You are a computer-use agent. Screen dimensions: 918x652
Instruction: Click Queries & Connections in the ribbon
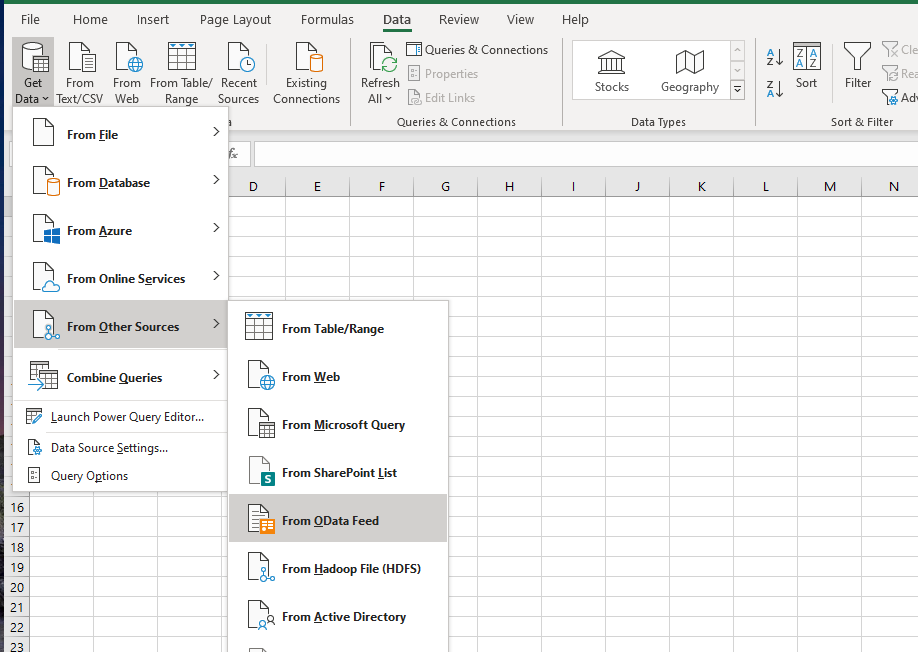(x=477, y=50)
